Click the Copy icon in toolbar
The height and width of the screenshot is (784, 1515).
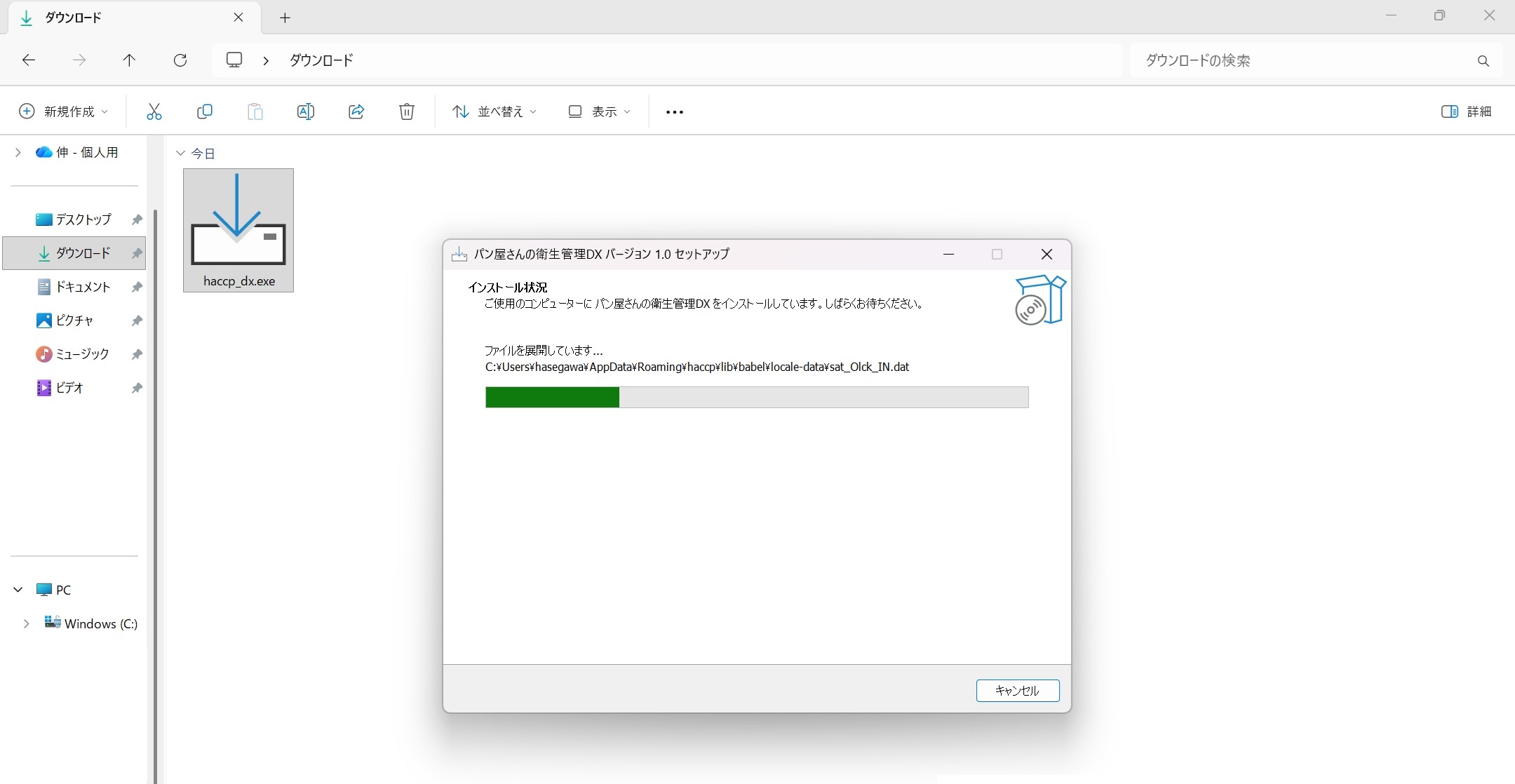[x=205, y=111]
